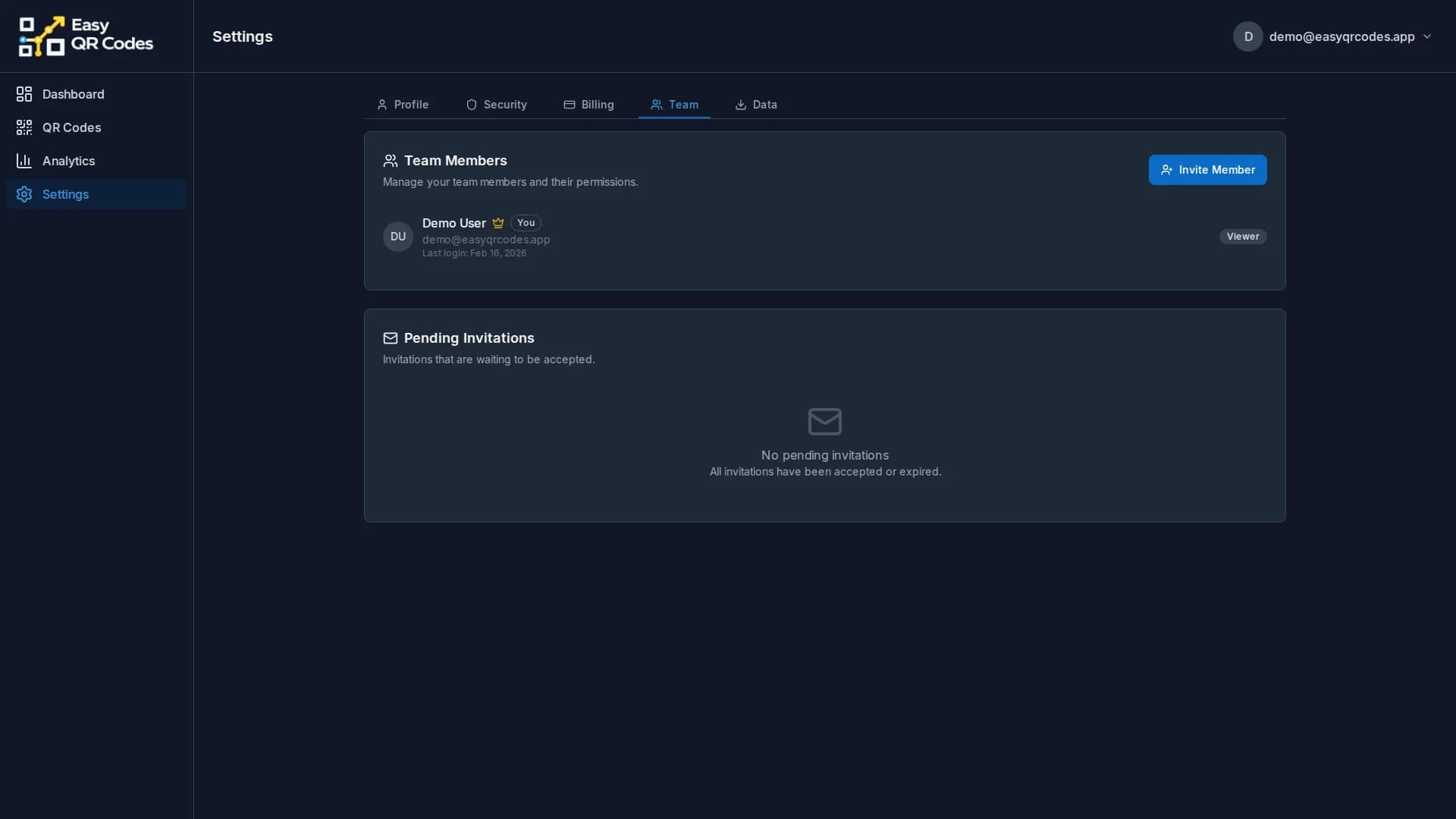Expand the account menu chevron
The image size is (1456, 819).
(1427, 36)
